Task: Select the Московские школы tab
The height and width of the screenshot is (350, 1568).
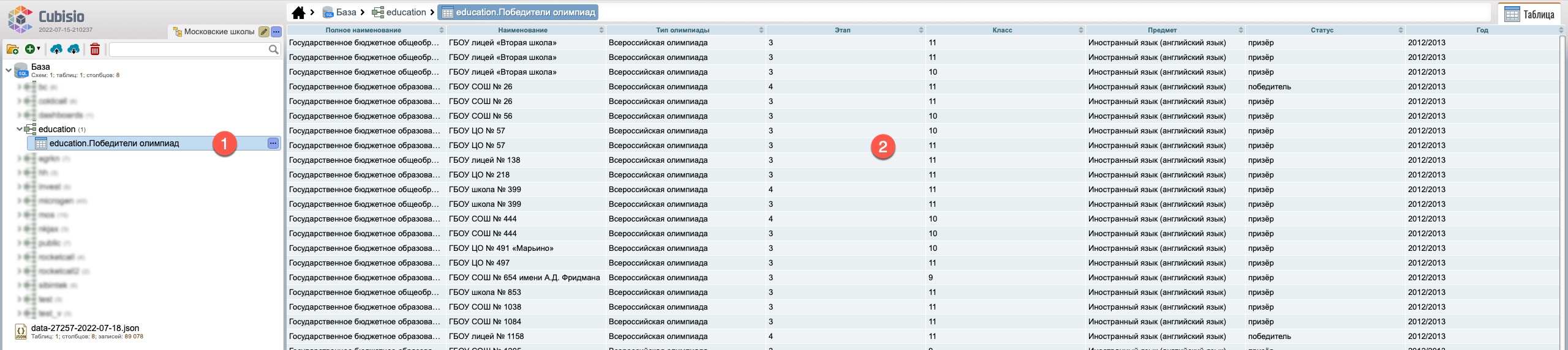Action: (x=213, y=32)
